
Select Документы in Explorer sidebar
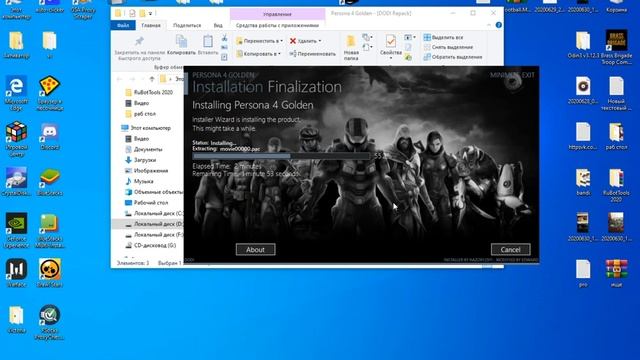pyautogui.click(x=144, y=149)
